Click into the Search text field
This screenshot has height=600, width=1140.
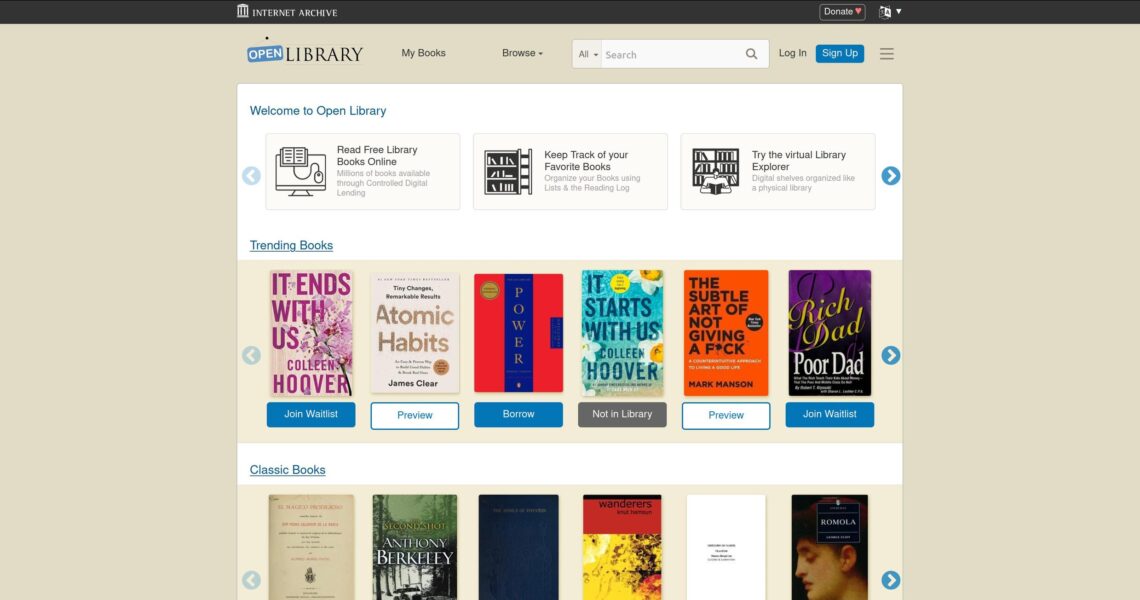tap(672, 55)
